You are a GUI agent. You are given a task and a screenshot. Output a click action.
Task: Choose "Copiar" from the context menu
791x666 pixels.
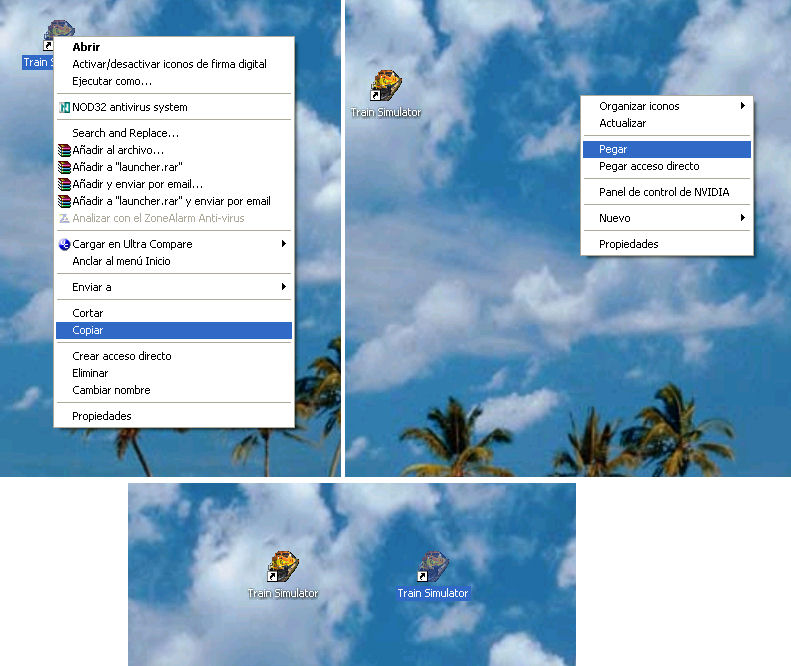pyautogui.click(x=88, y=330)
